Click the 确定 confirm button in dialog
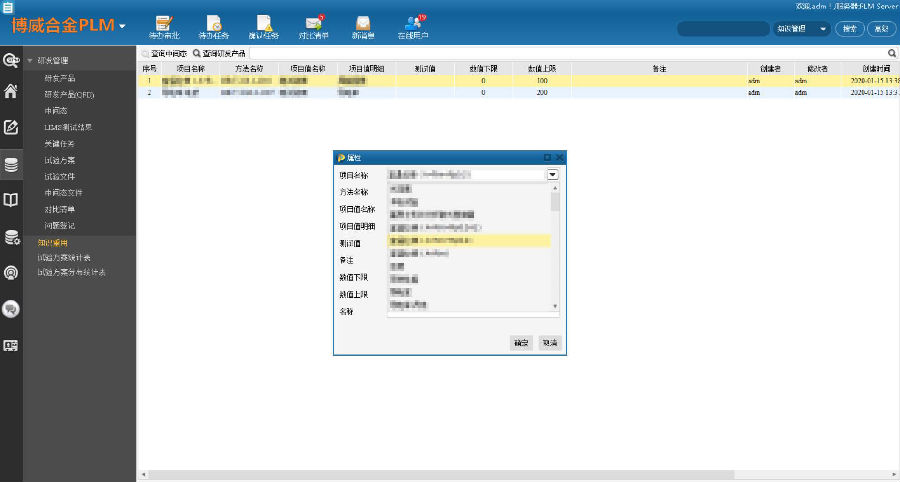The width and height of the screenshot is (900, 482). pos(521,342)
